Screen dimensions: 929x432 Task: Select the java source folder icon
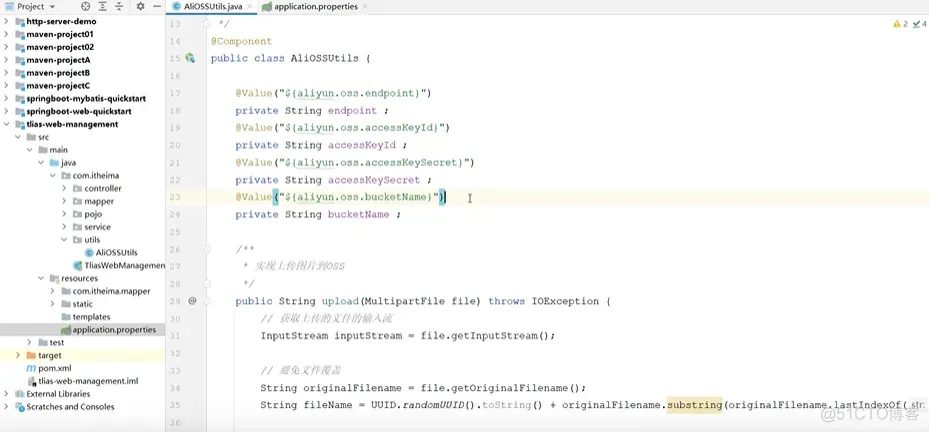[54, 162]
